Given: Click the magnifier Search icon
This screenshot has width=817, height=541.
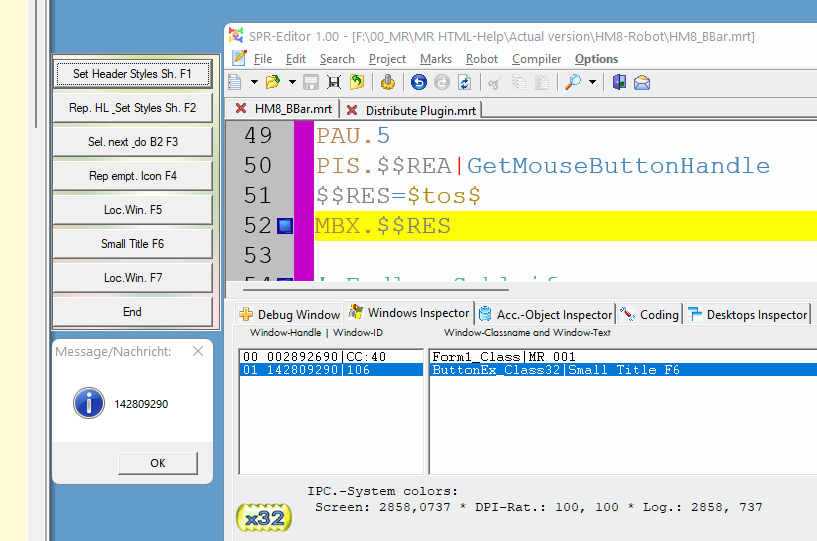Looking at the screenshot, I should click(573, 82).
